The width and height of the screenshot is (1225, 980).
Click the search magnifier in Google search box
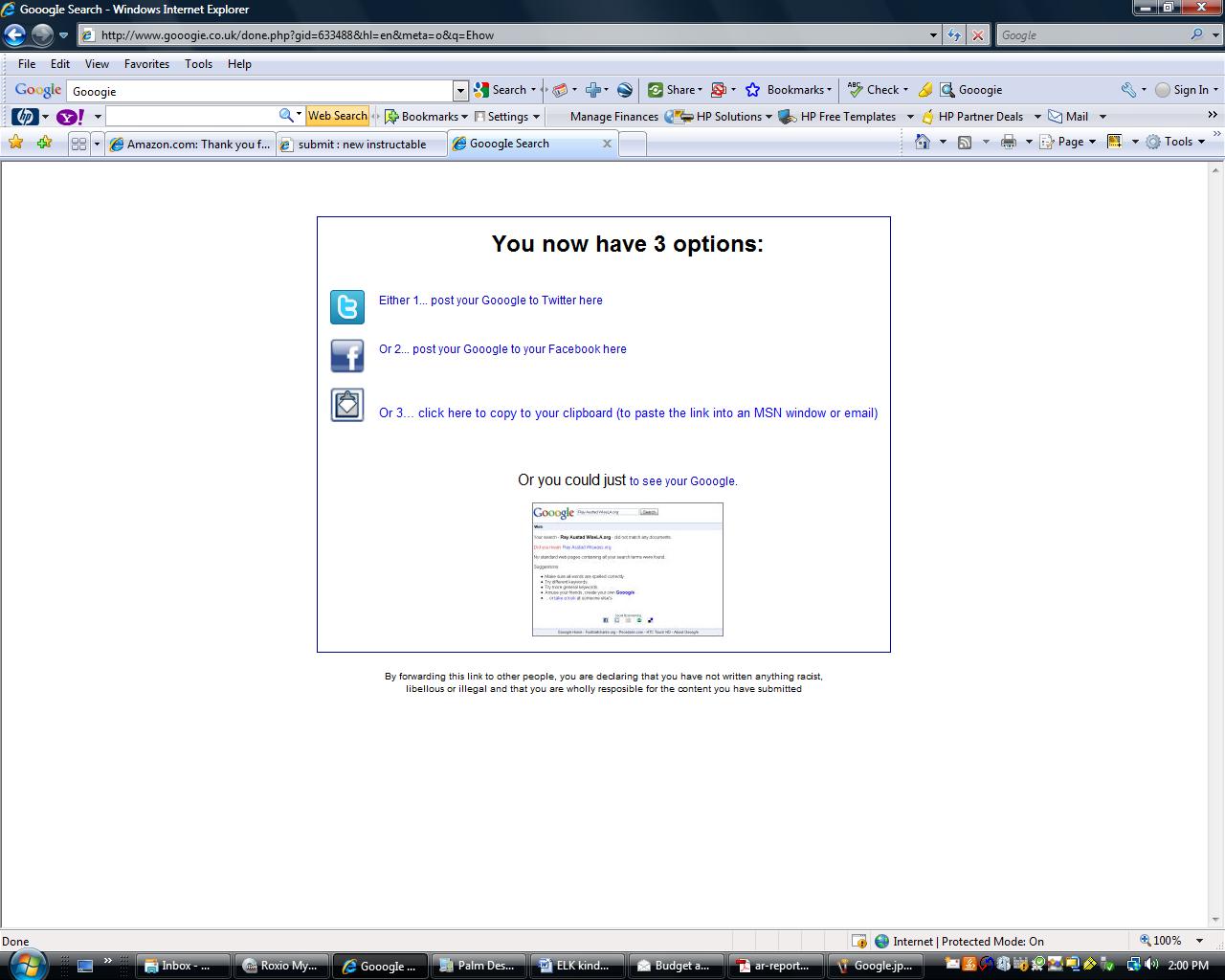click(x=1197, y=34)
